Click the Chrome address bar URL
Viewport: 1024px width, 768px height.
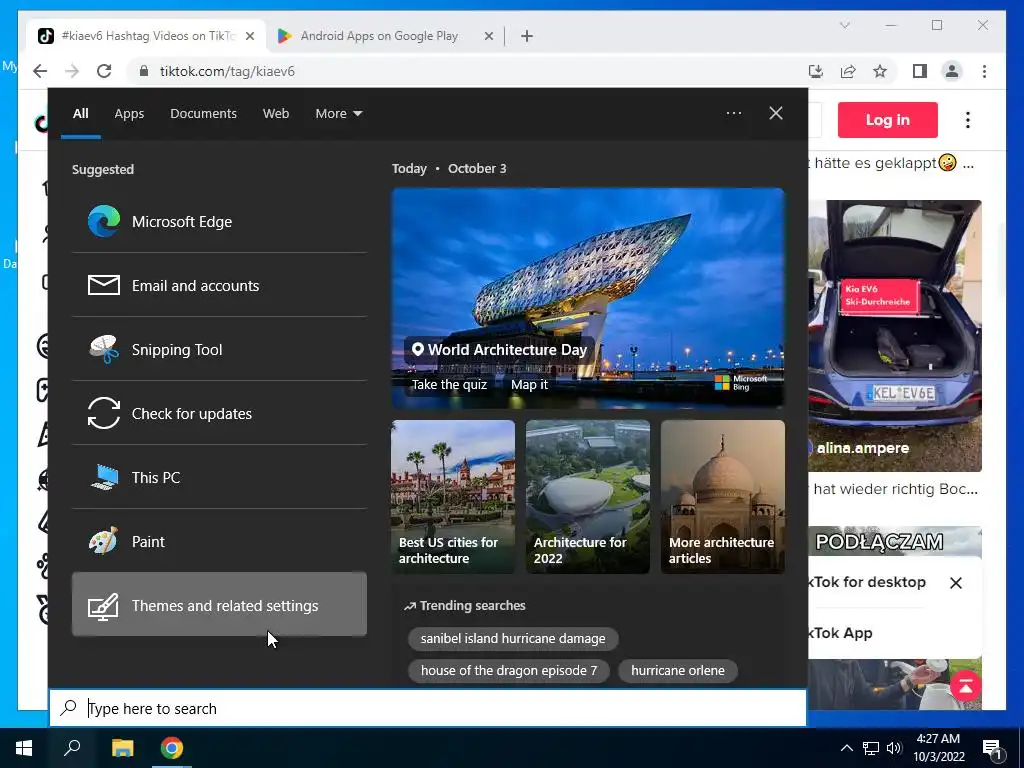point(227,71)
